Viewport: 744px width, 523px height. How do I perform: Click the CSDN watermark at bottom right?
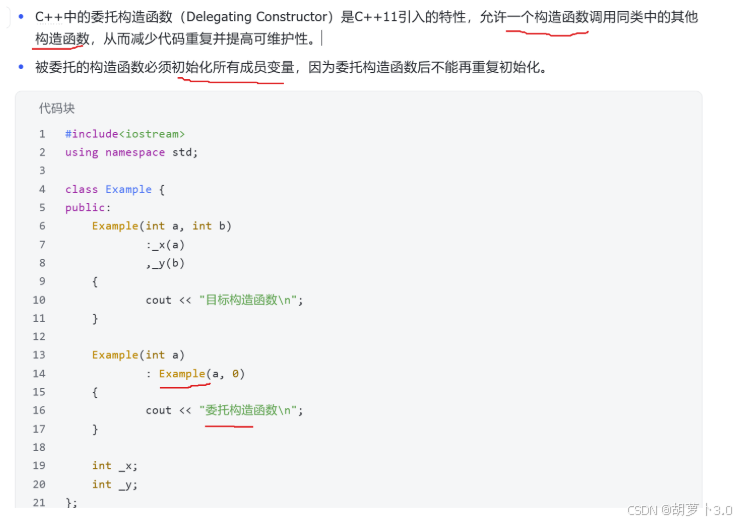(679, 510)
